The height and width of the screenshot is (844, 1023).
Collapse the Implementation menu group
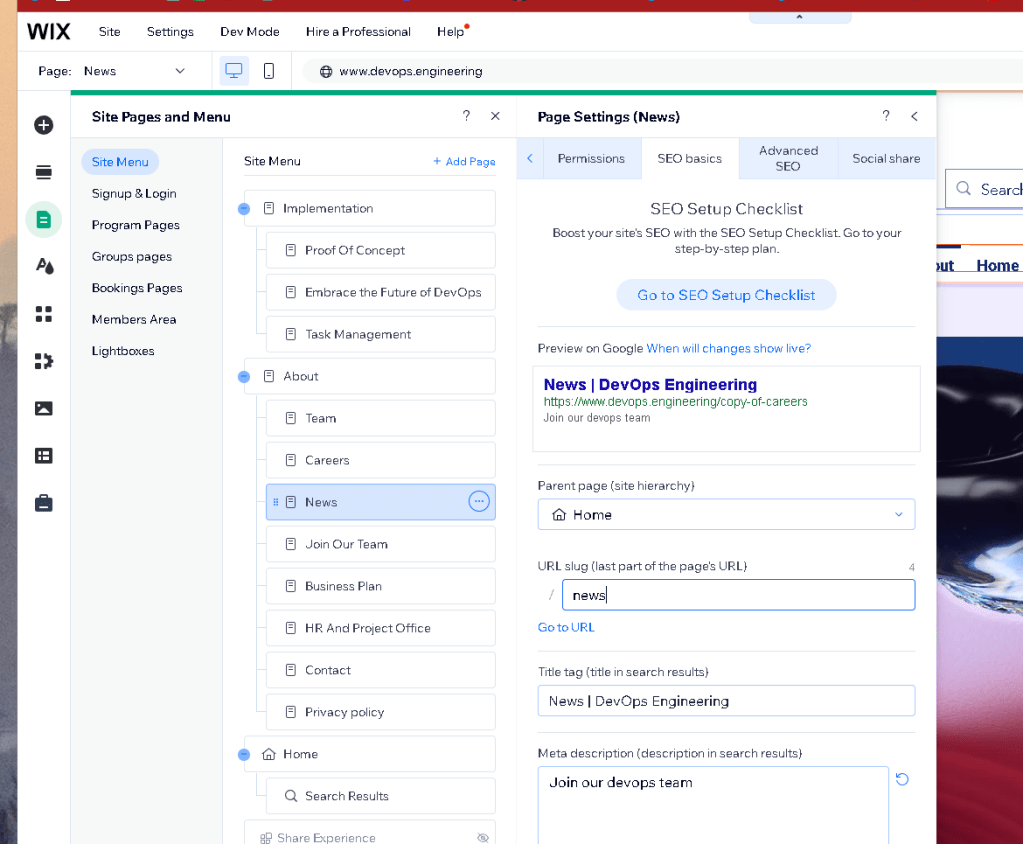point(244,209)
